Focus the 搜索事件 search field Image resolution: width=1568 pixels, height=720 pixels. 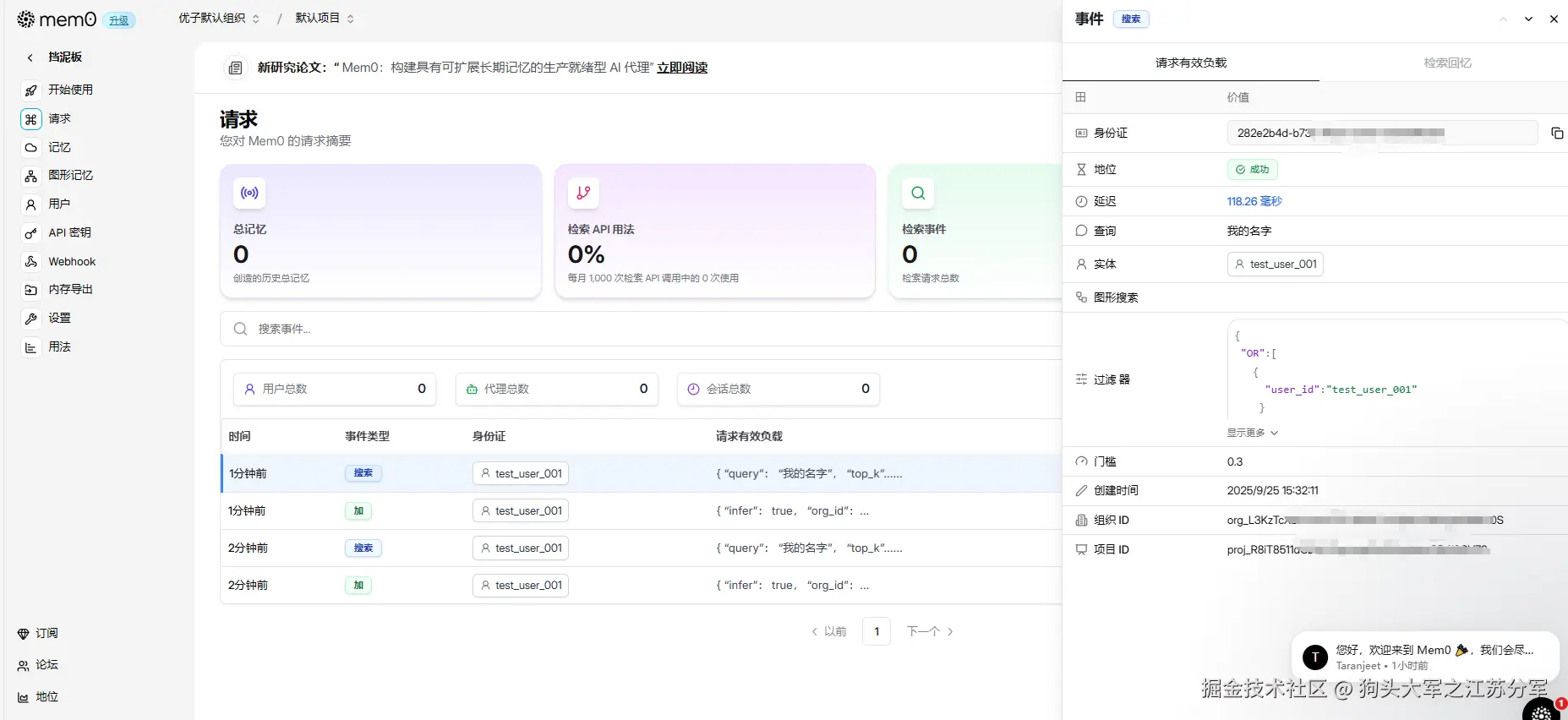[641, 329]
